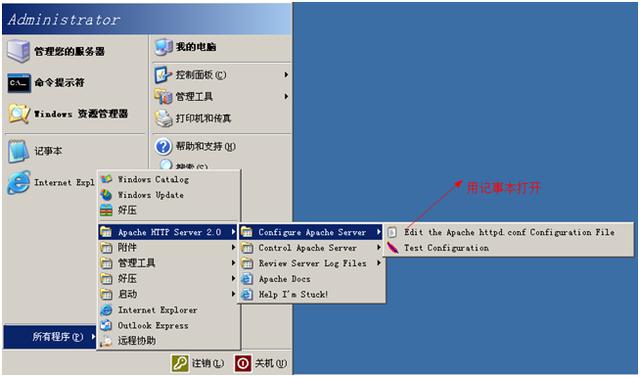640x377 pixels.
Task: Click the Windows Catalog icon
Action: pyautogui.click(x=107, y=179)
